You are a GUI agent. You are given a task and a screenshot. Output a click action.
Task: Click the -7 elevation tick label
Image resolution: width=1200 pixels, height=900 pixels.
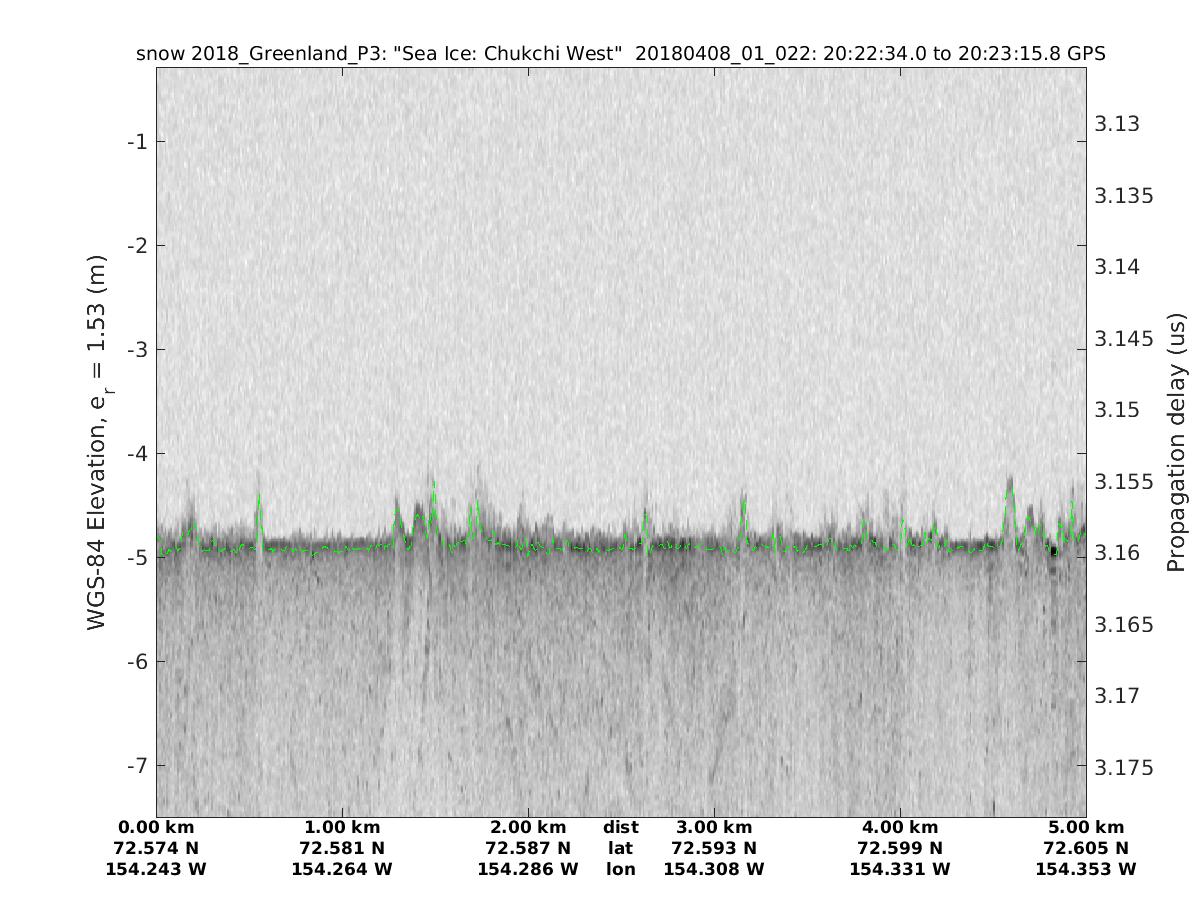coord(137,765)
